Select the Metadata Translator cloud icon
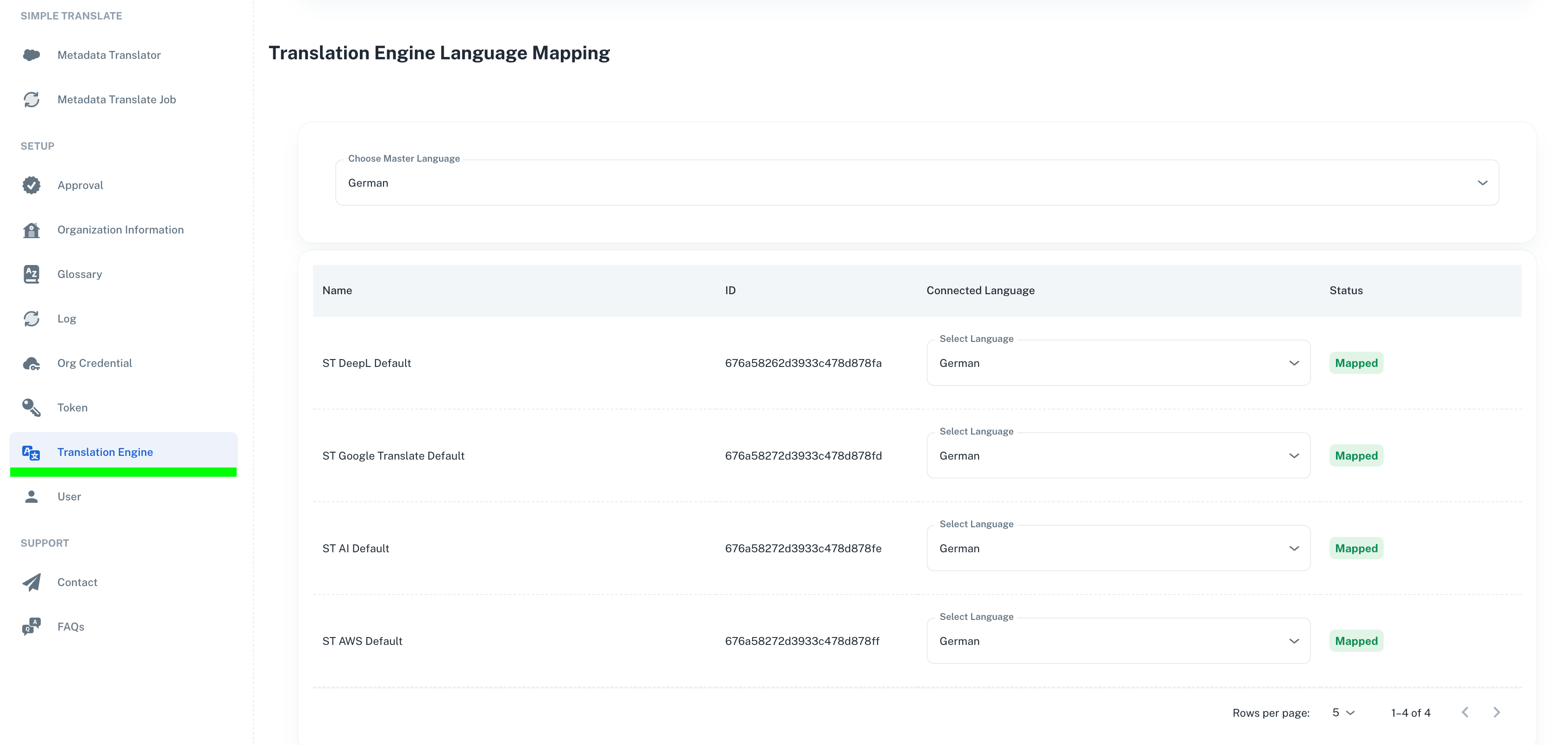Viewport: 1568px width, 745px height. coord(31,55)
